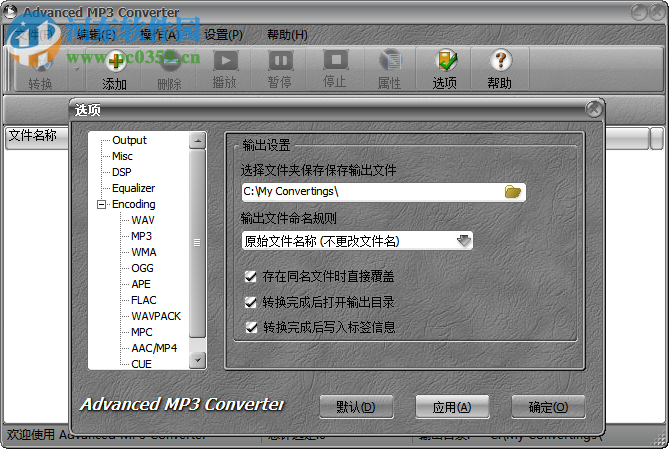This screenshot has width=669, height=449.
Task: Click the tree scrollbar thumb
Action: pos(198,242)
